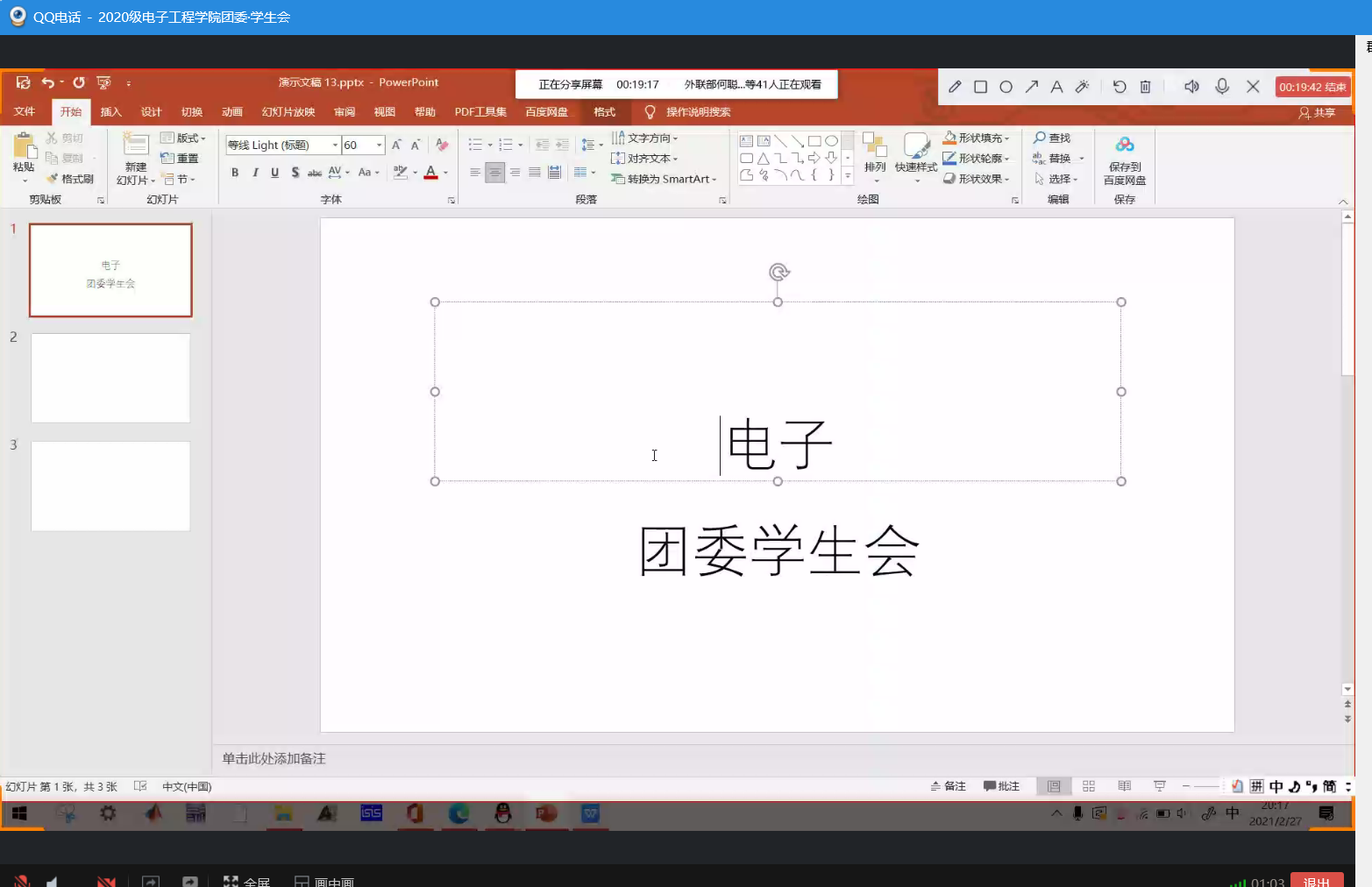Click the red End (结束) sharing button
Image resolution: width=1372 pixels, height=887 pixels.
coord(1312,87)
